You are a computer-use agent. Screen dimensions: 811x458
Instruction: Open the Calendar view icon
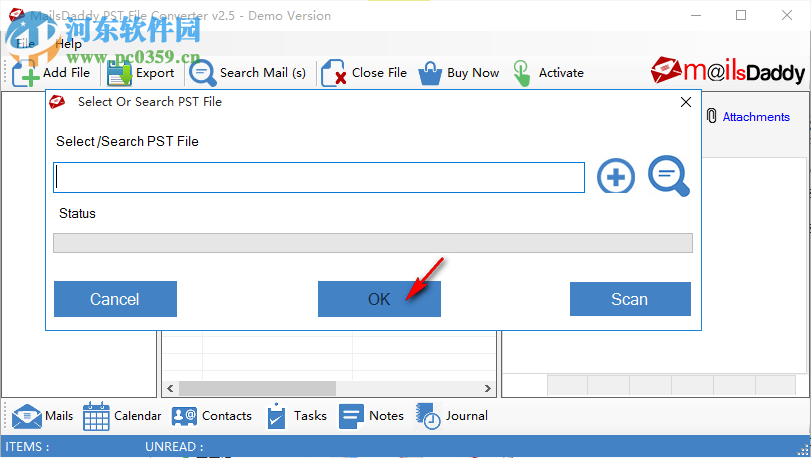pos(96,416)
